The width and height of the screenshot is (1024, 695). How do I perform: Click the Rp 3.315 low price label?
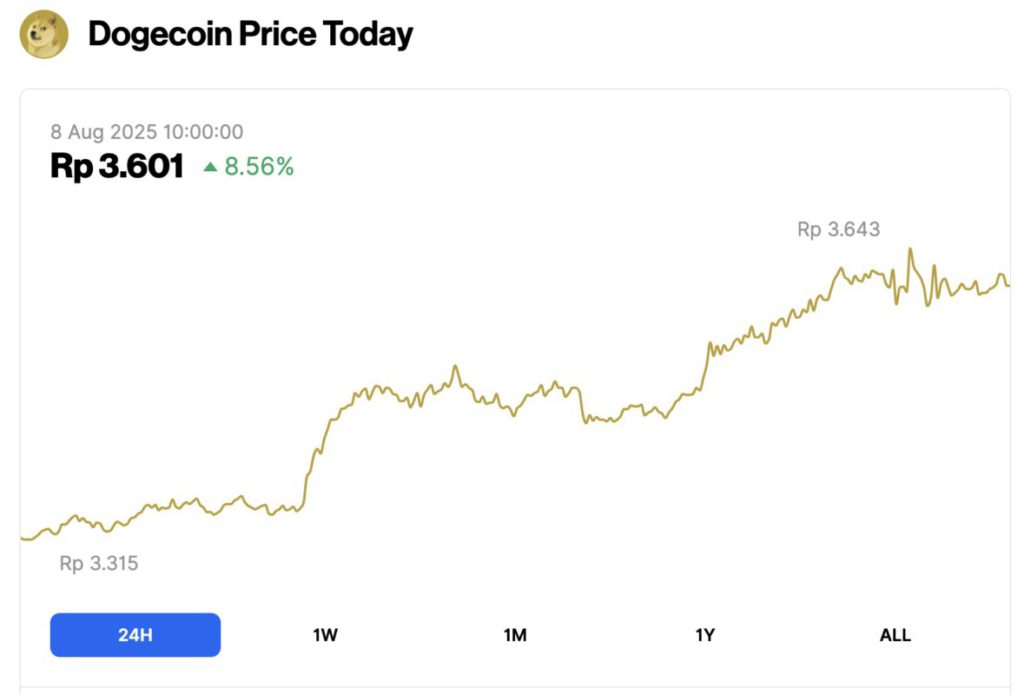[x=97, y=564]
